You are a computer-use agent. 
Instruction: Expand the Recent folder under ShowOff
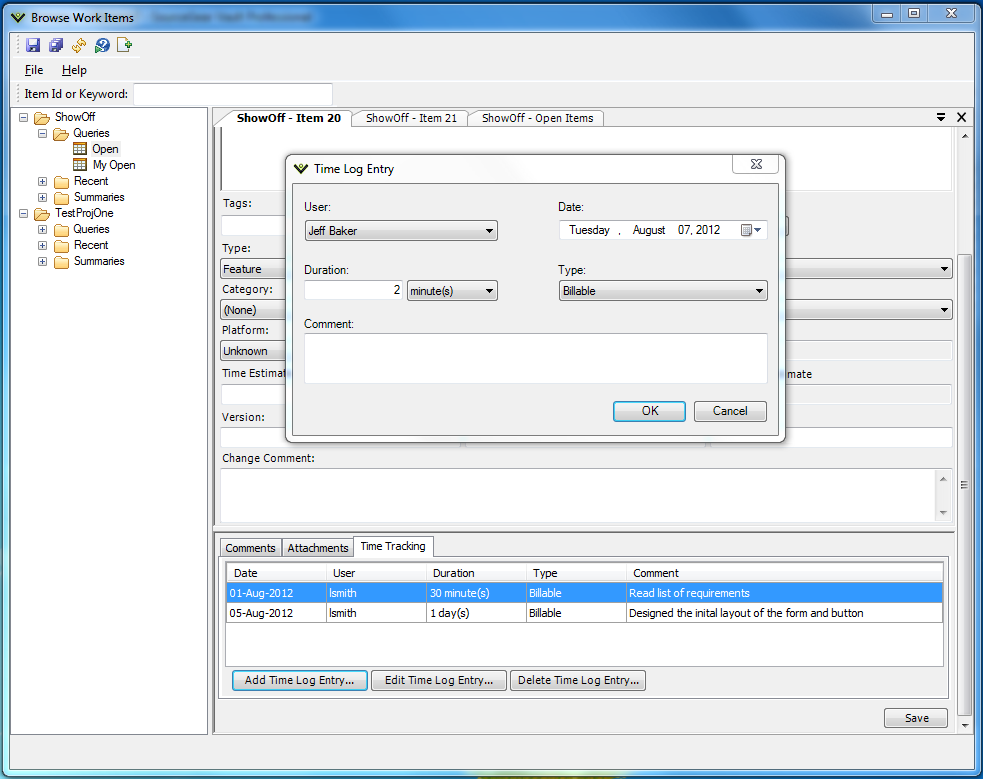click(42, 181)
